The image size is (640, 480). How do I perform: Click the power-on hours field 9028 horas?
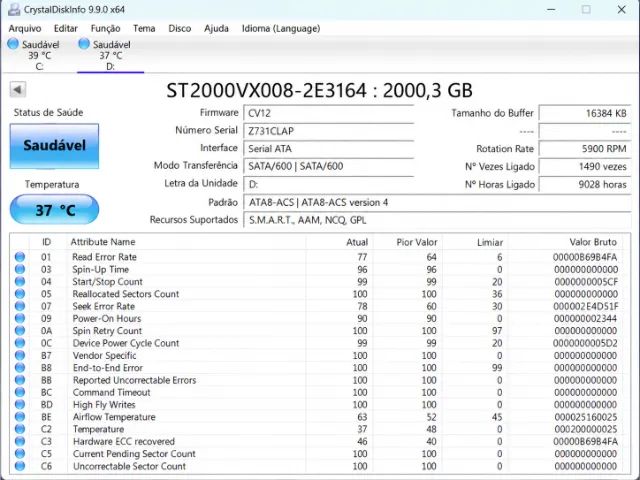pos(585,184)
